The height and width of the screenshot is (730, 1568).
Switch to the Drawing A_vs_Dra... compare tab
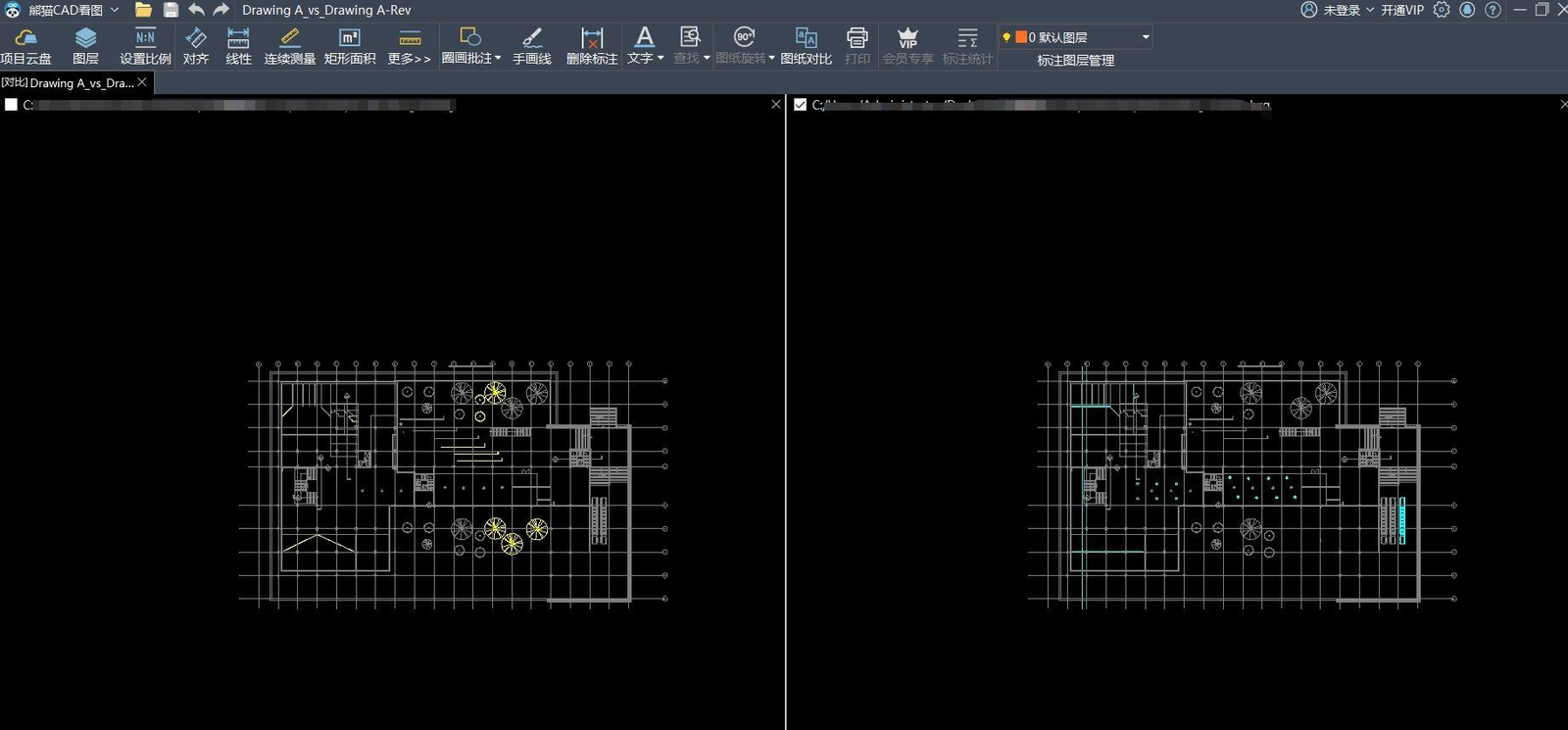pos(69,83)
